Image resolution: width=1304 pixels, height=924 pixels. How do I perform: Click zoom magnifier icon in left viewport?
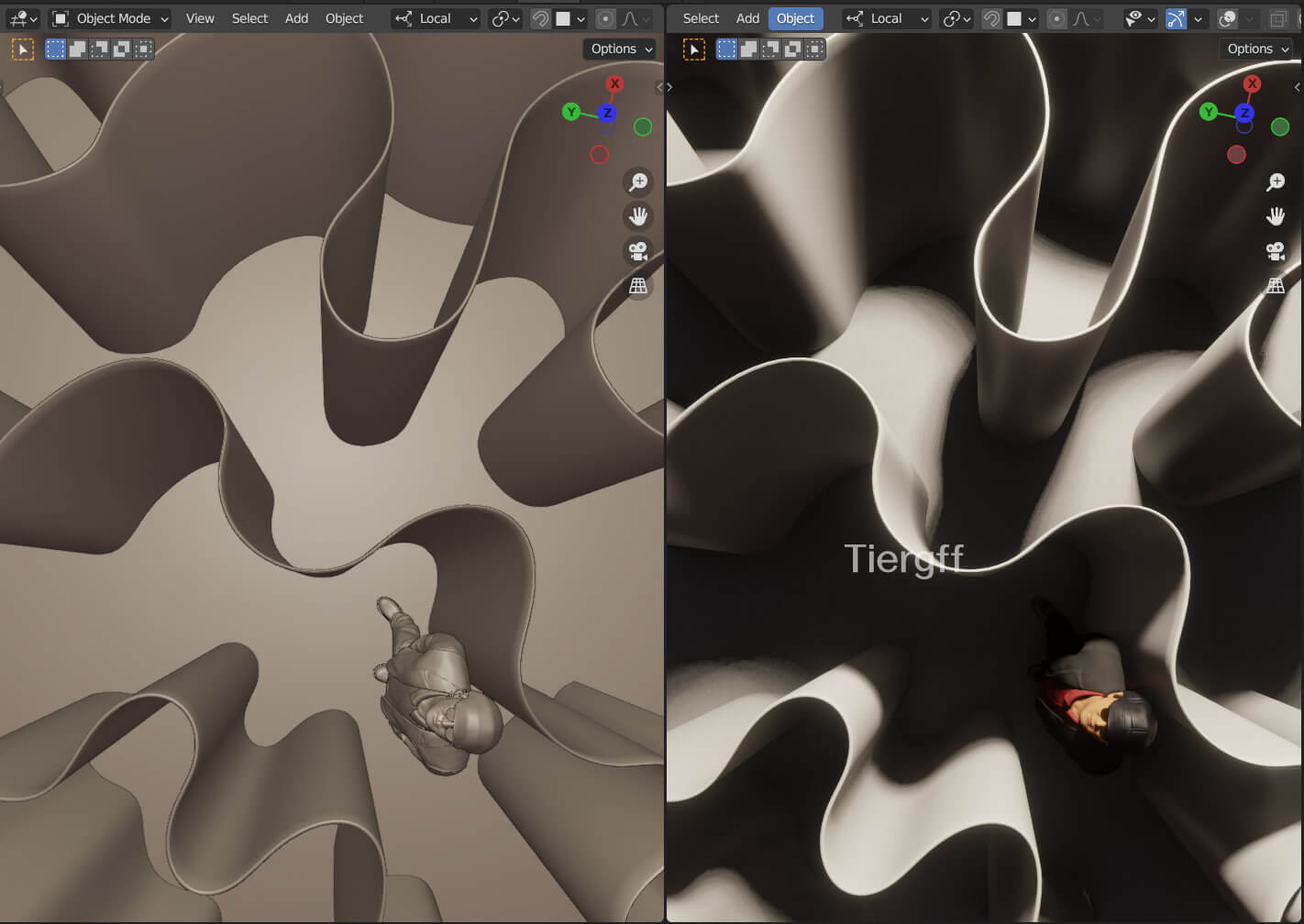click(637, 181)
